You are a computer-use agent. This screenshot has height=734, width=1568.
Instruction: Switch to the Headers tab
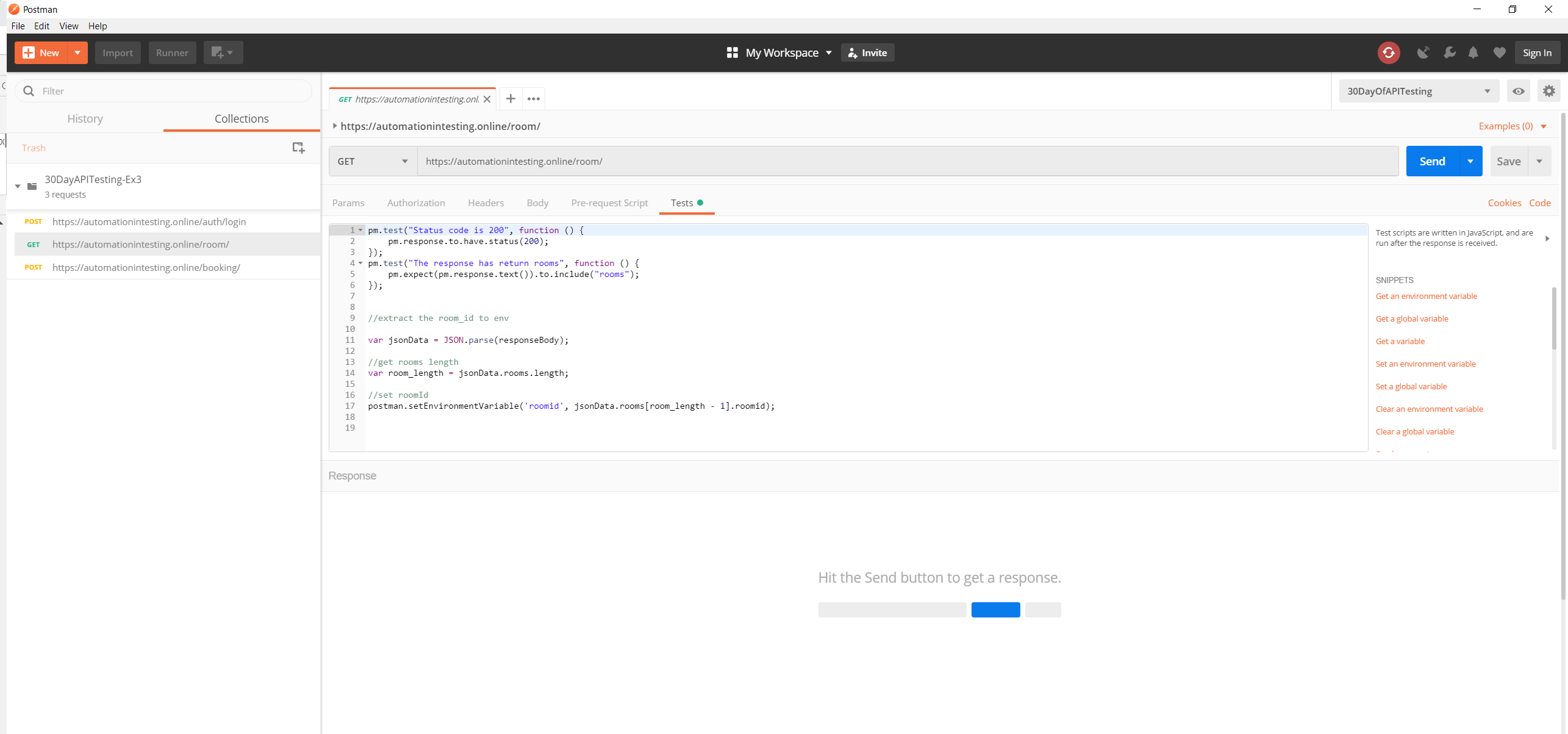(x=485, y=203)
